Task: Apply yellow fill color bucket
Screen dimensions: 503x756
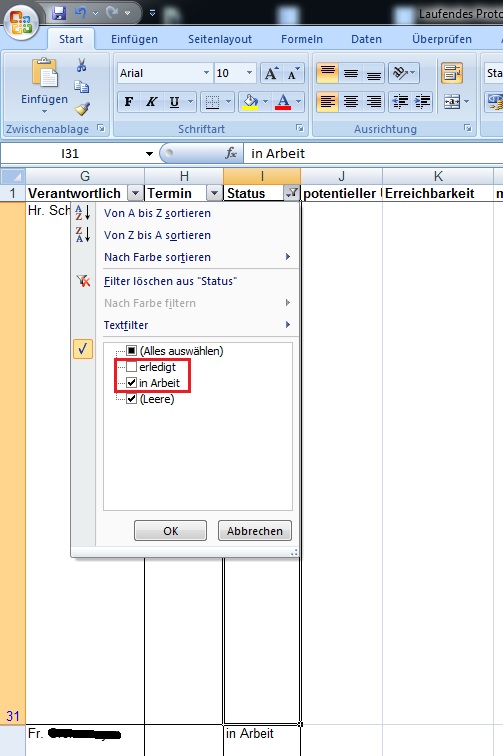Action: click(x=250, y=102)
